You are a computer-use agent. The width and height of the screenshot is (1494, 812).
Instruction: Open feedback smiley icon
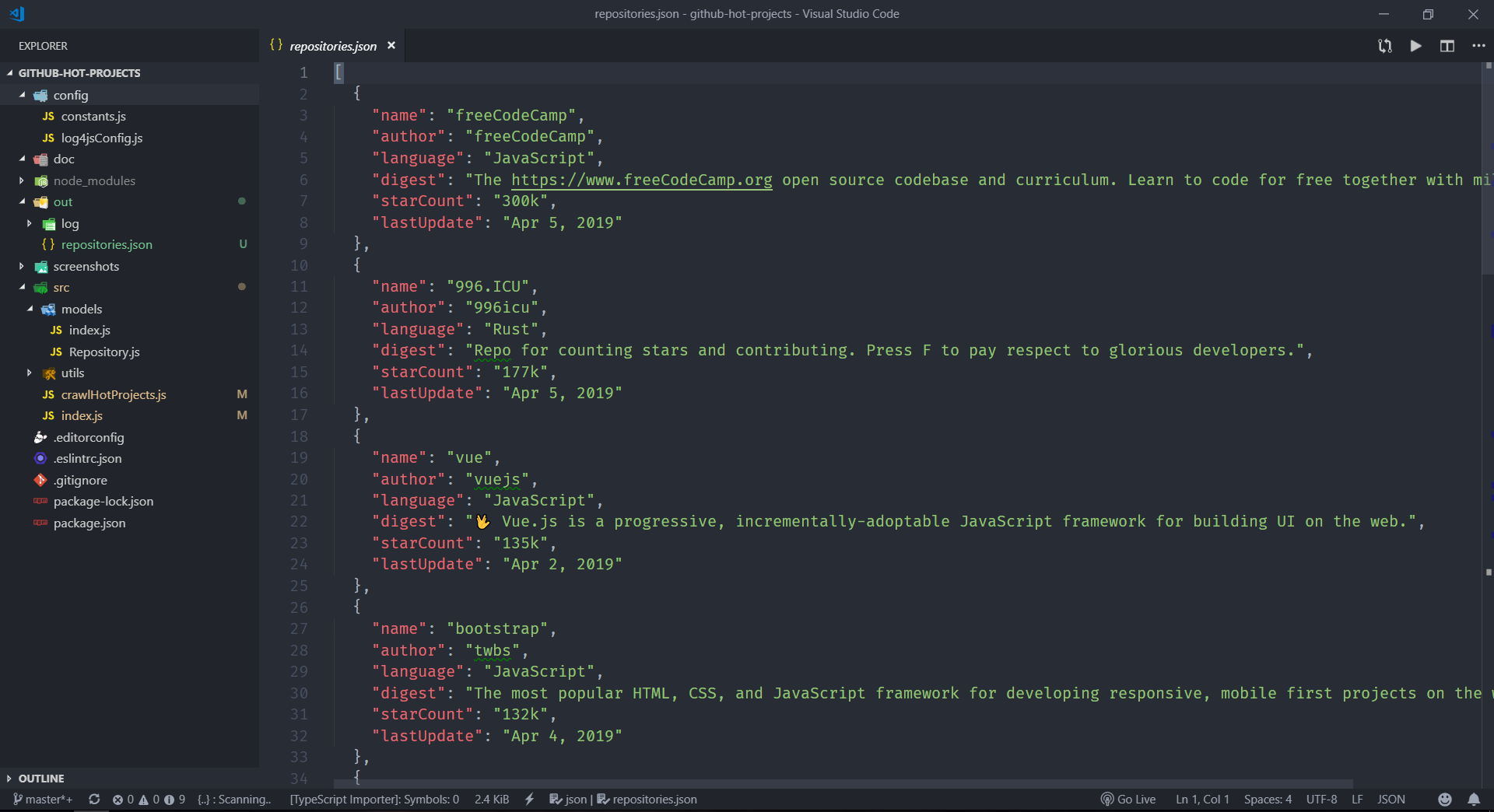coord(1445,800)
